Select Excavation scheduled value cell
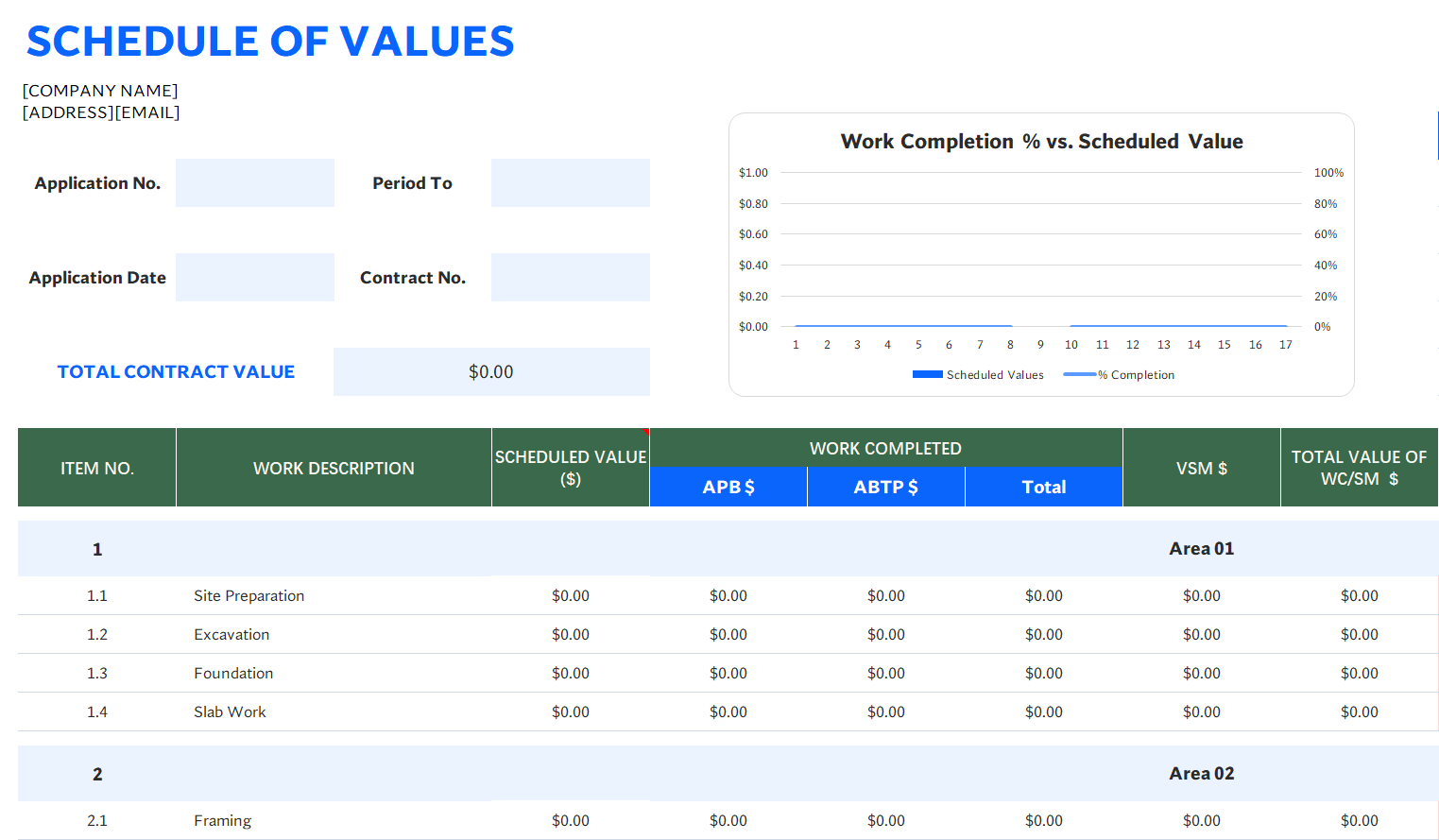This screenshot has height=840, width=1439. (571, 635)
